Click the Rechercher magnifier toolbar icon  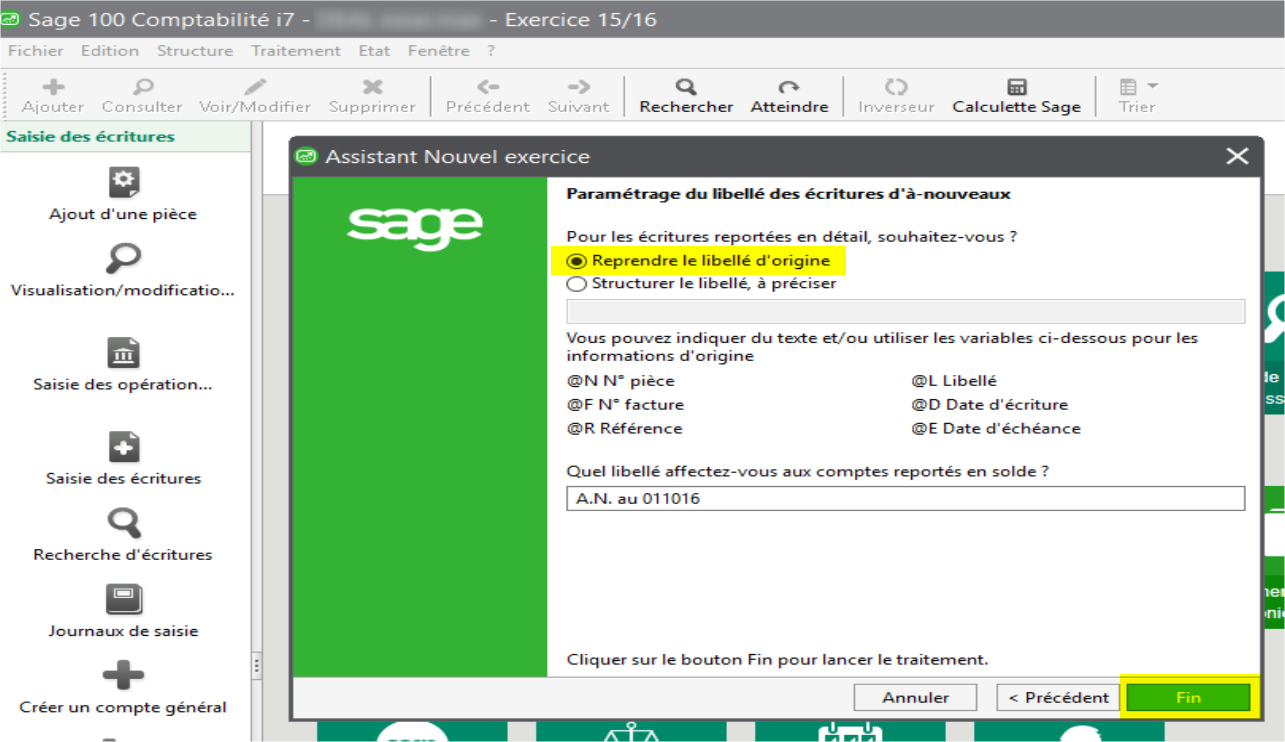[x=686, y=87]
